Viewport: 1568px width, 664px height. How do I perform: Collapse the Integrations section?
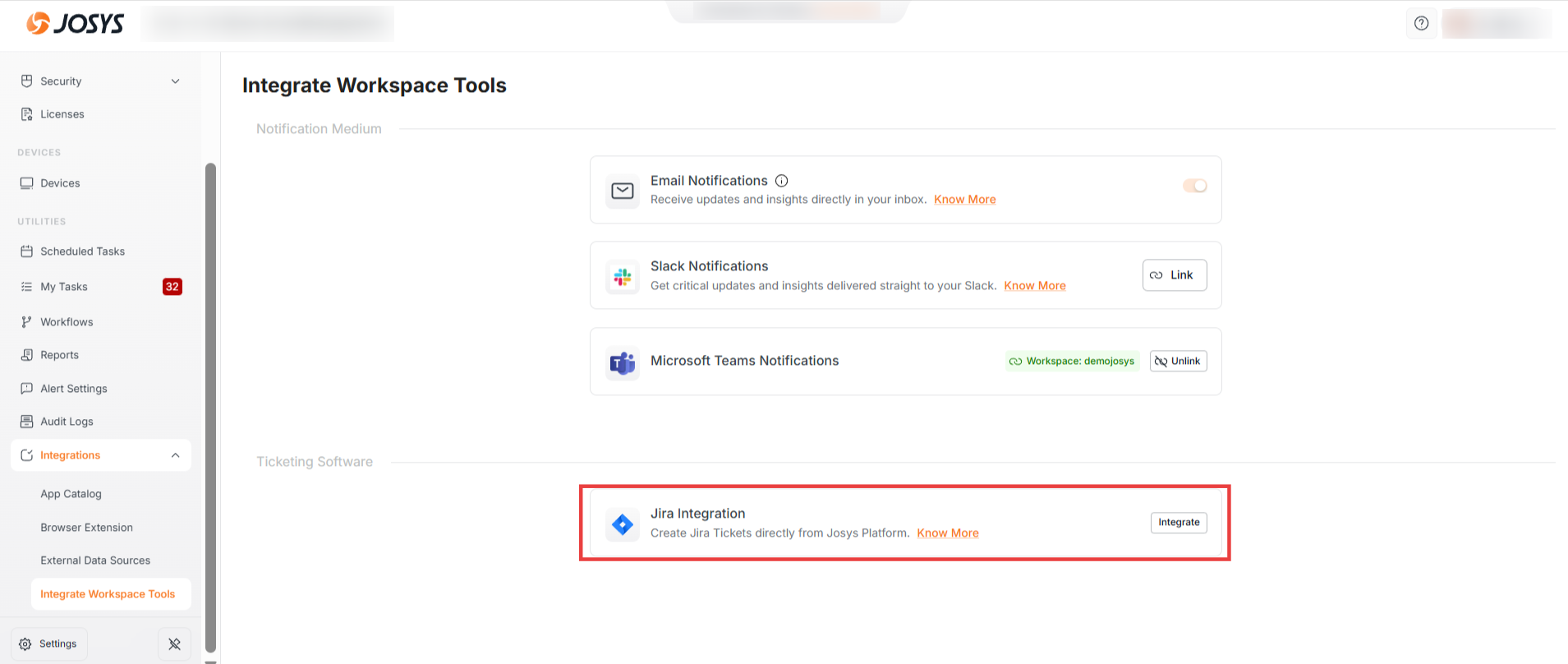tap(175, 455)
